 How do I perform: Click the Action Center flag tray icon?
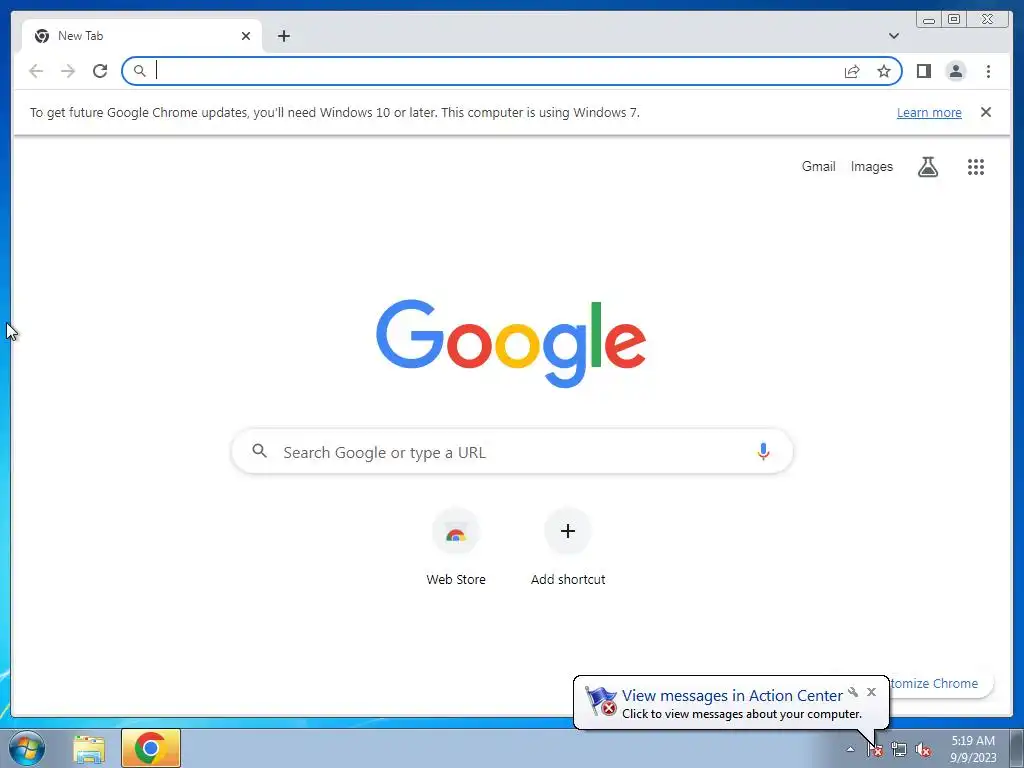875,750
